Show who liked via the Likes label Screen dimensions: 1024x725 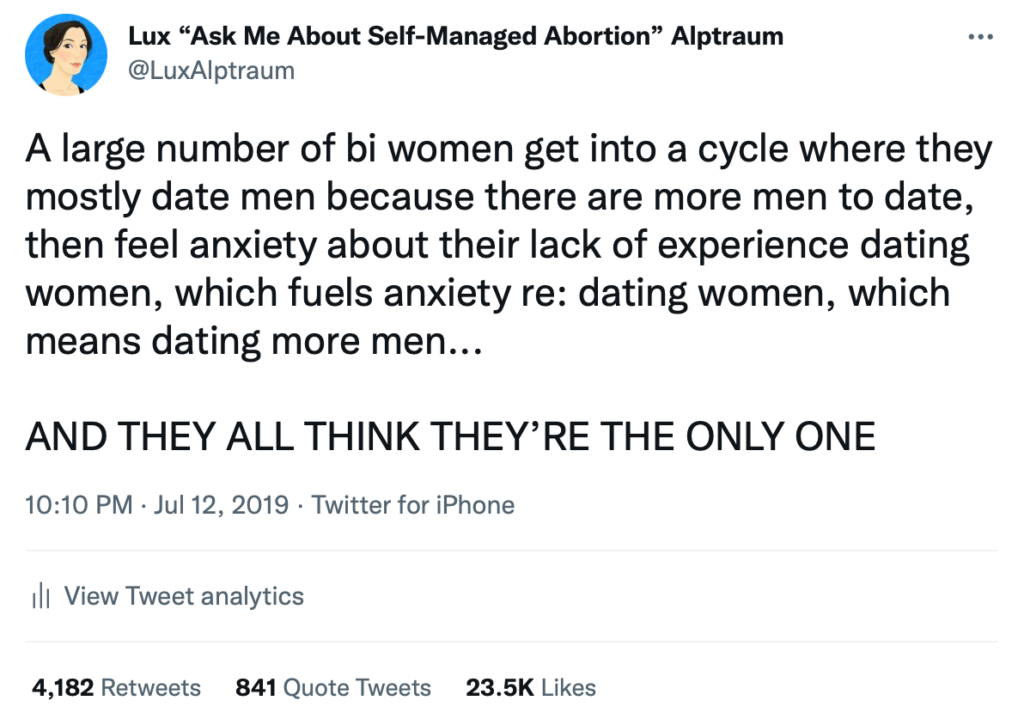(569, 688)
